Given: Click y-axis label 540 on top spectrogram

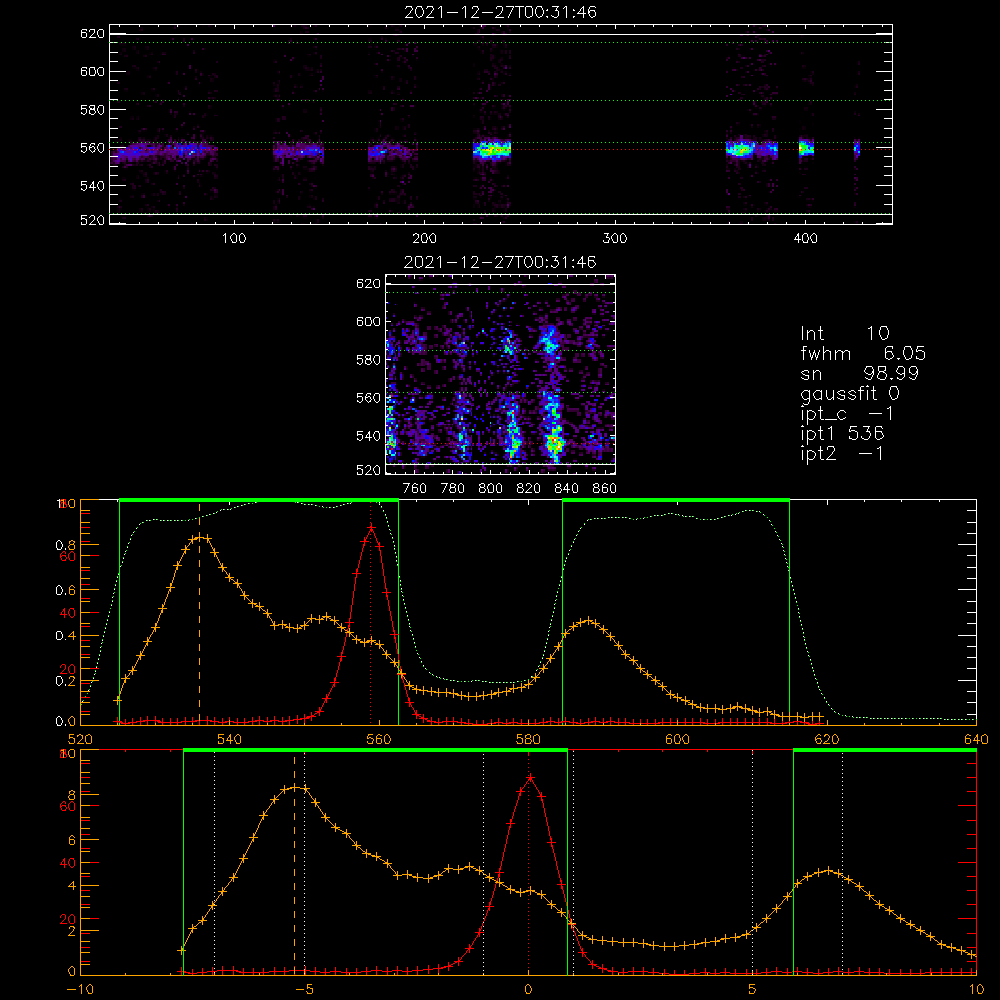Looking at the screenshot, I should pos(92,186).
